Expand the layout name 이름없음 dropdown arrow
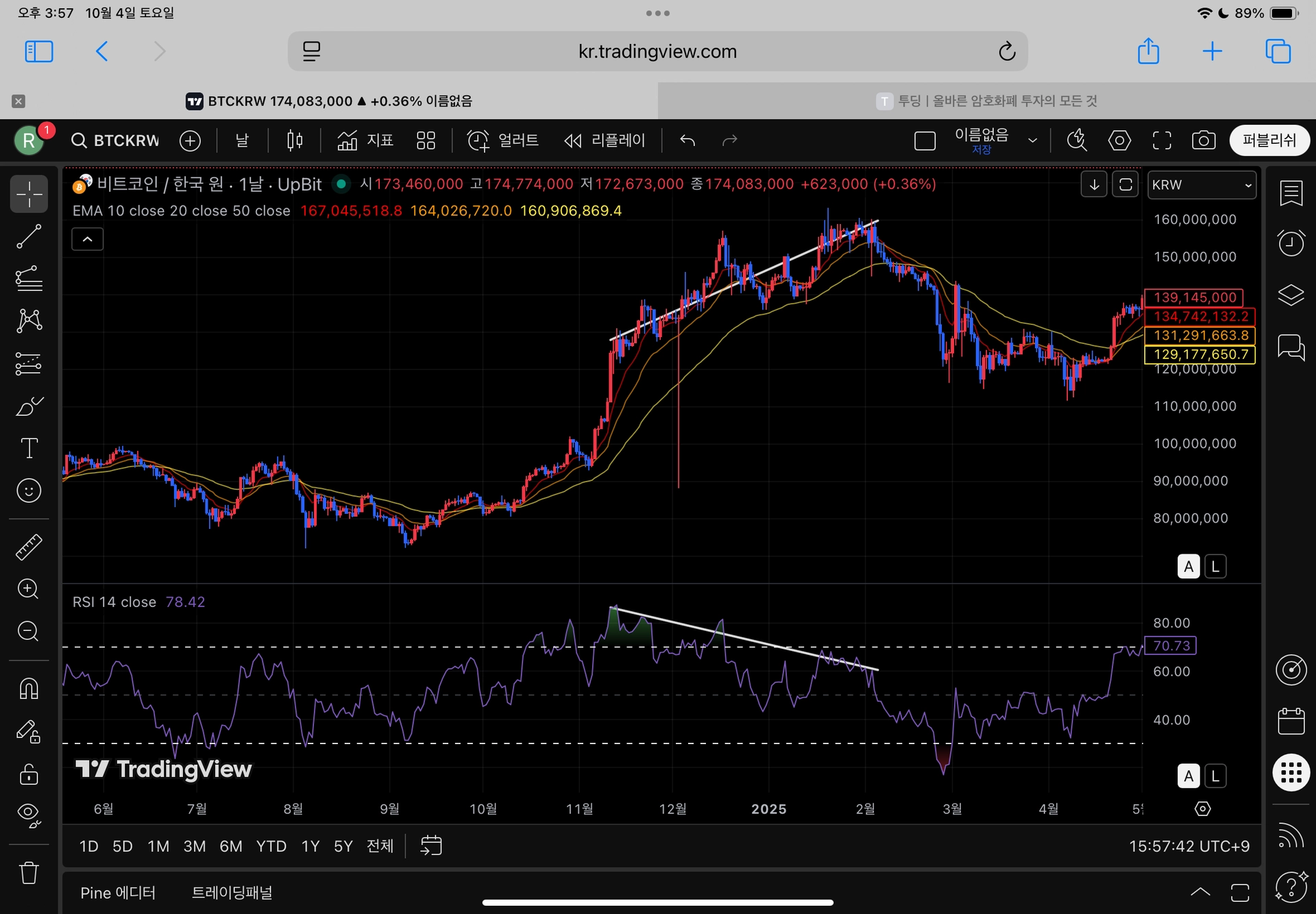The image size is (1316, 914). pos(1032,140)
